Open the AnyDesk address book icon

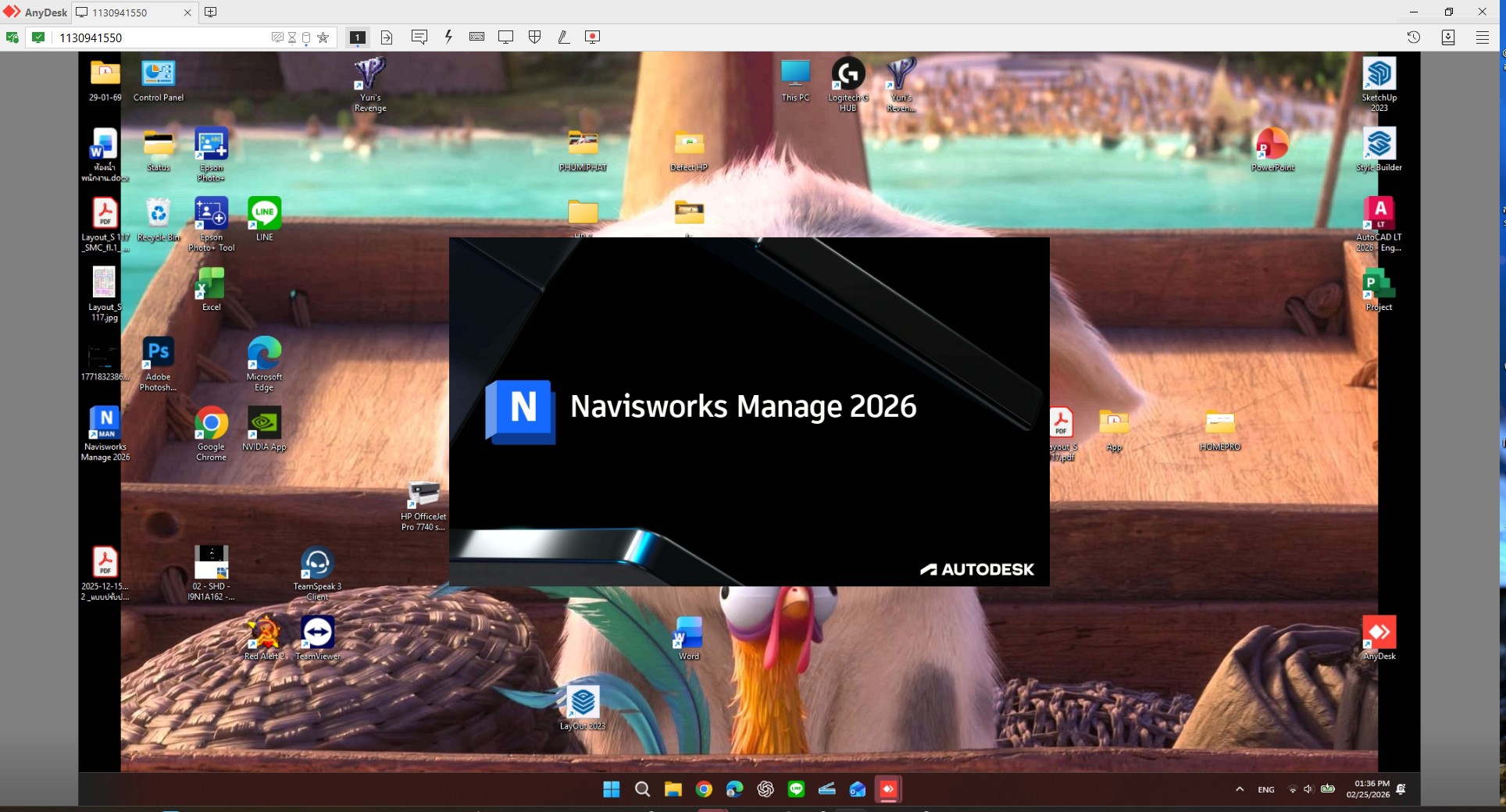1448,37
